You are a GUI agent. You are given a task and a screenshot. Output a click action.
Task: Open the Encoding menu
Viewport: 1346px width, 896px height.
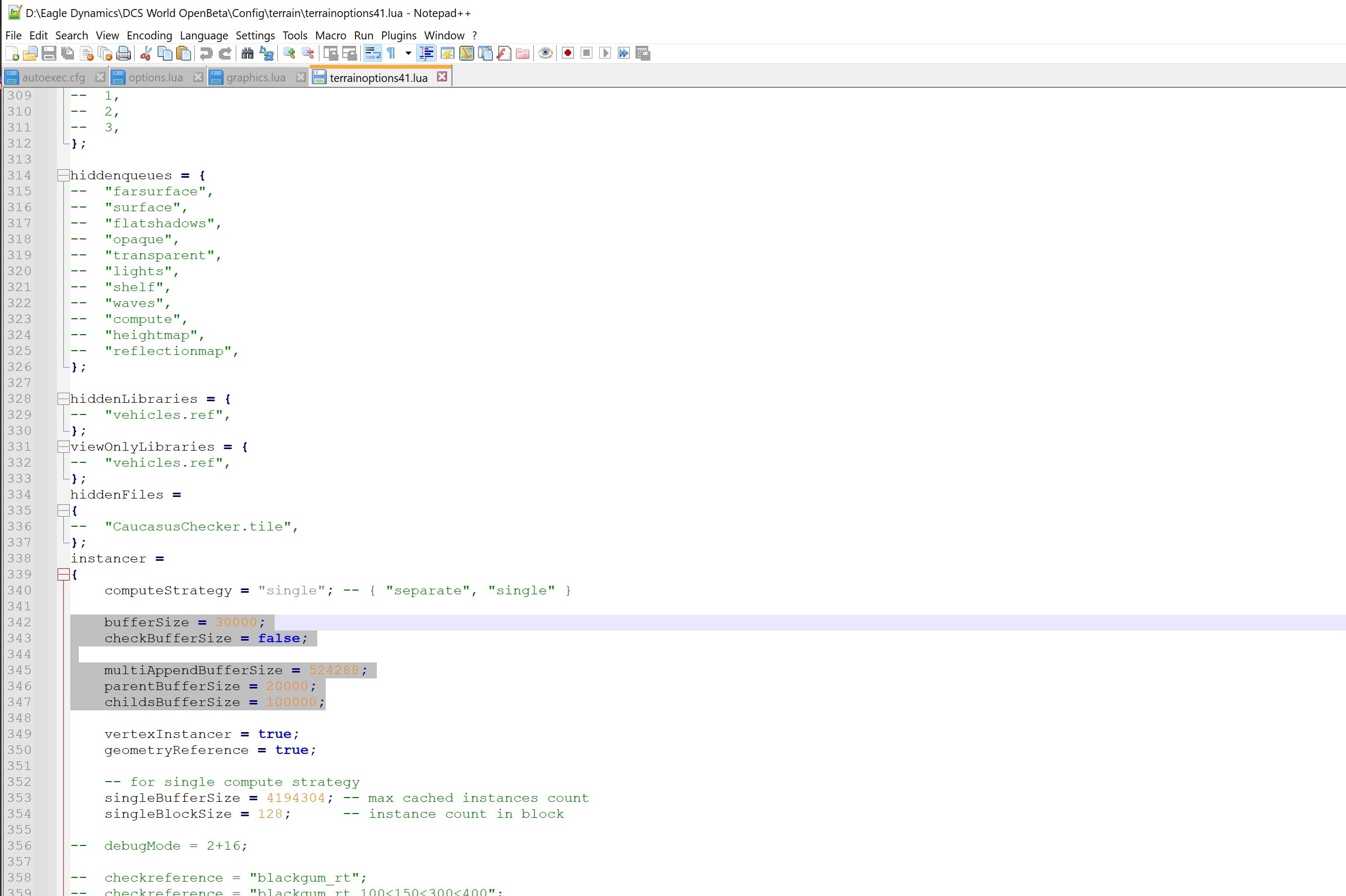149,36
